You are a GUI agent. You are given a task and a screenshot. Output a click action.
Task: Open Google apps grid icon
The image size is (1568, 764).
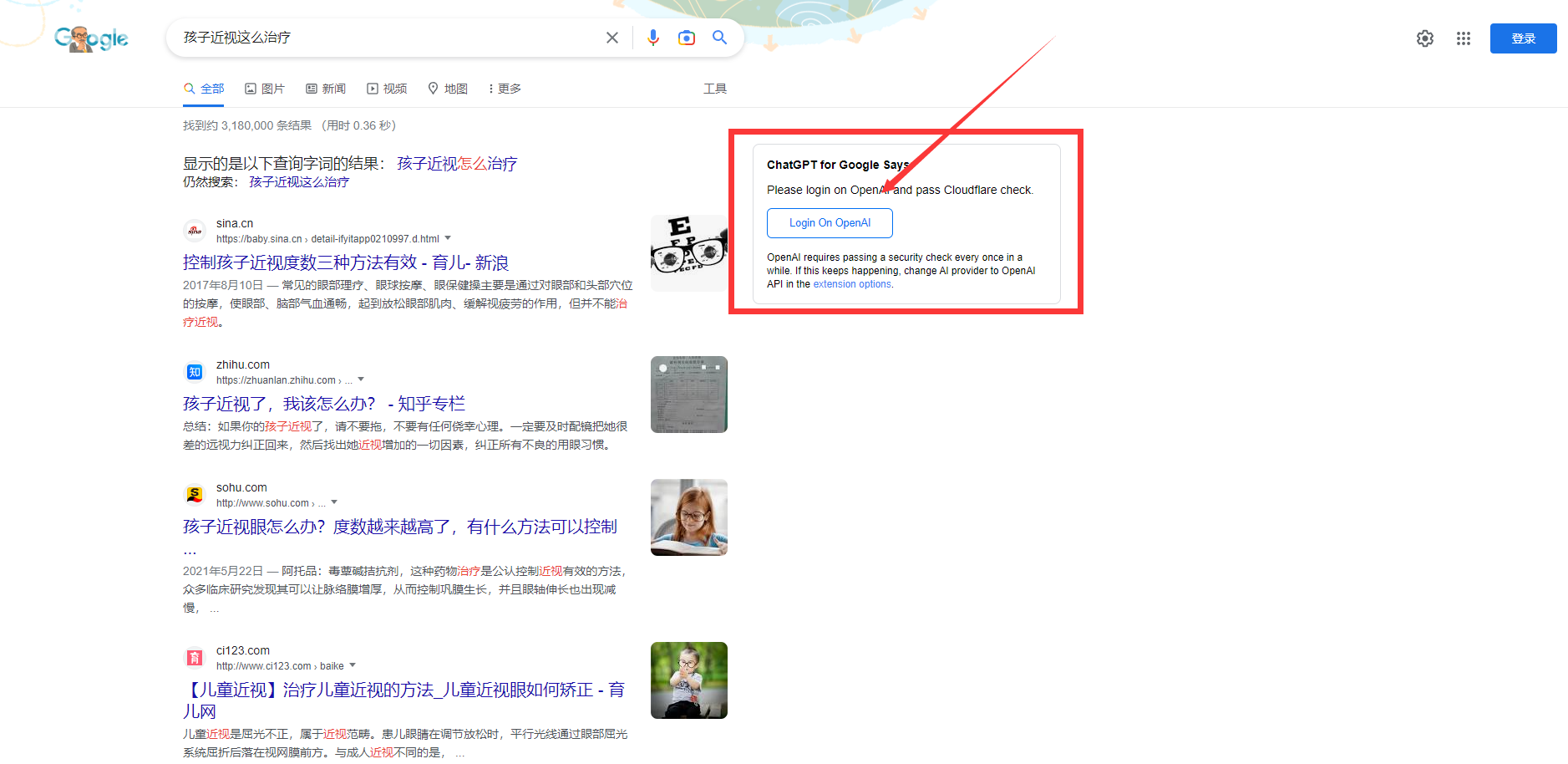pyautogui.click(x=1464, y=38)
